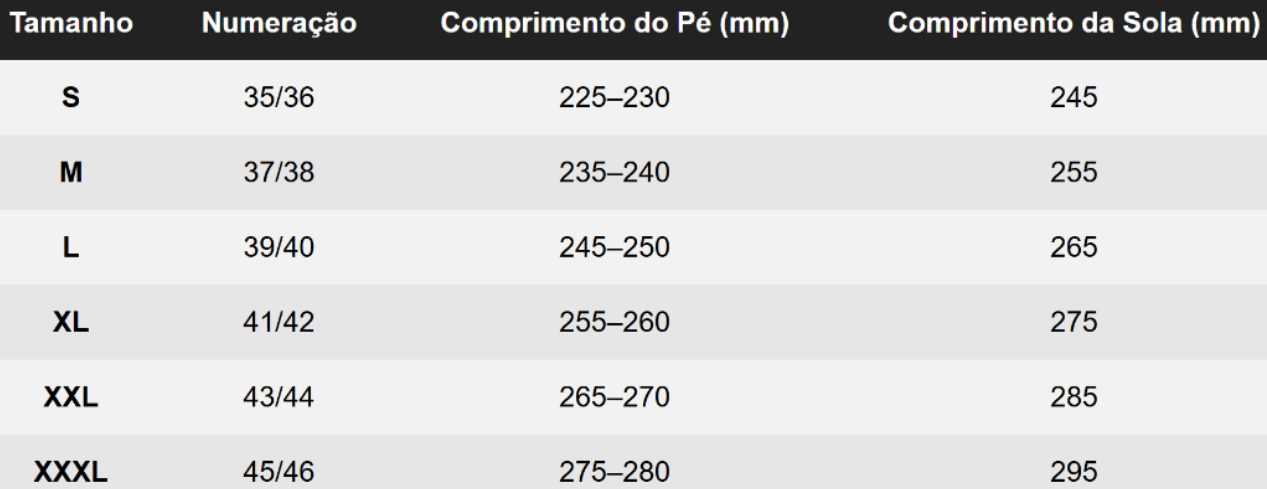The image size is (1267, 489).
Task: Select the 35/36 numbering cell
Action: point(279,98)
